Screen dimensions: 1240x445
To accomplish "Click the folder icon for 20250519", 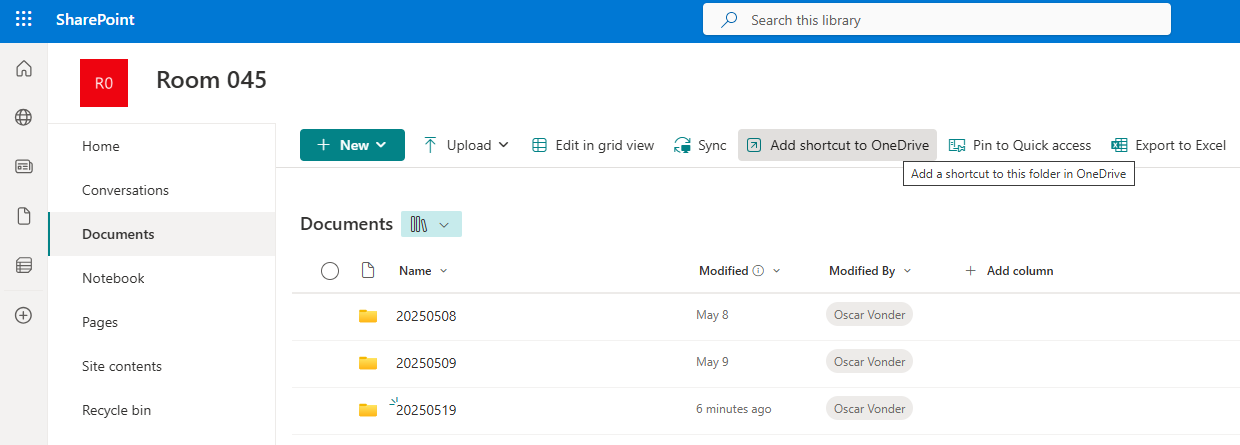I will click(x=368, y=409).
